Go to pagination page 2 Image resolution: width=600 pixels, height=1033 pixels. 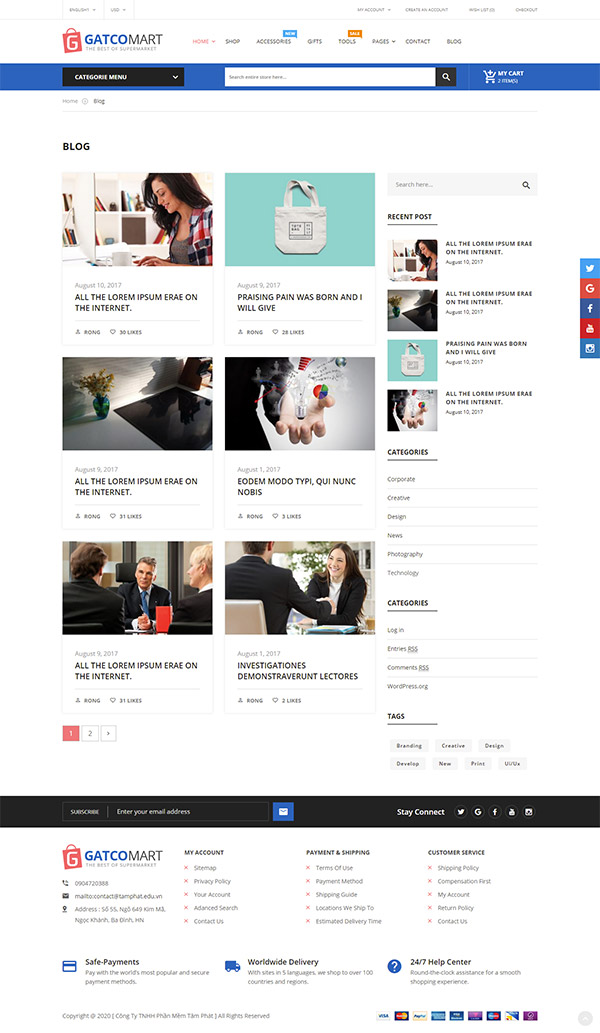tap(90, 733)
